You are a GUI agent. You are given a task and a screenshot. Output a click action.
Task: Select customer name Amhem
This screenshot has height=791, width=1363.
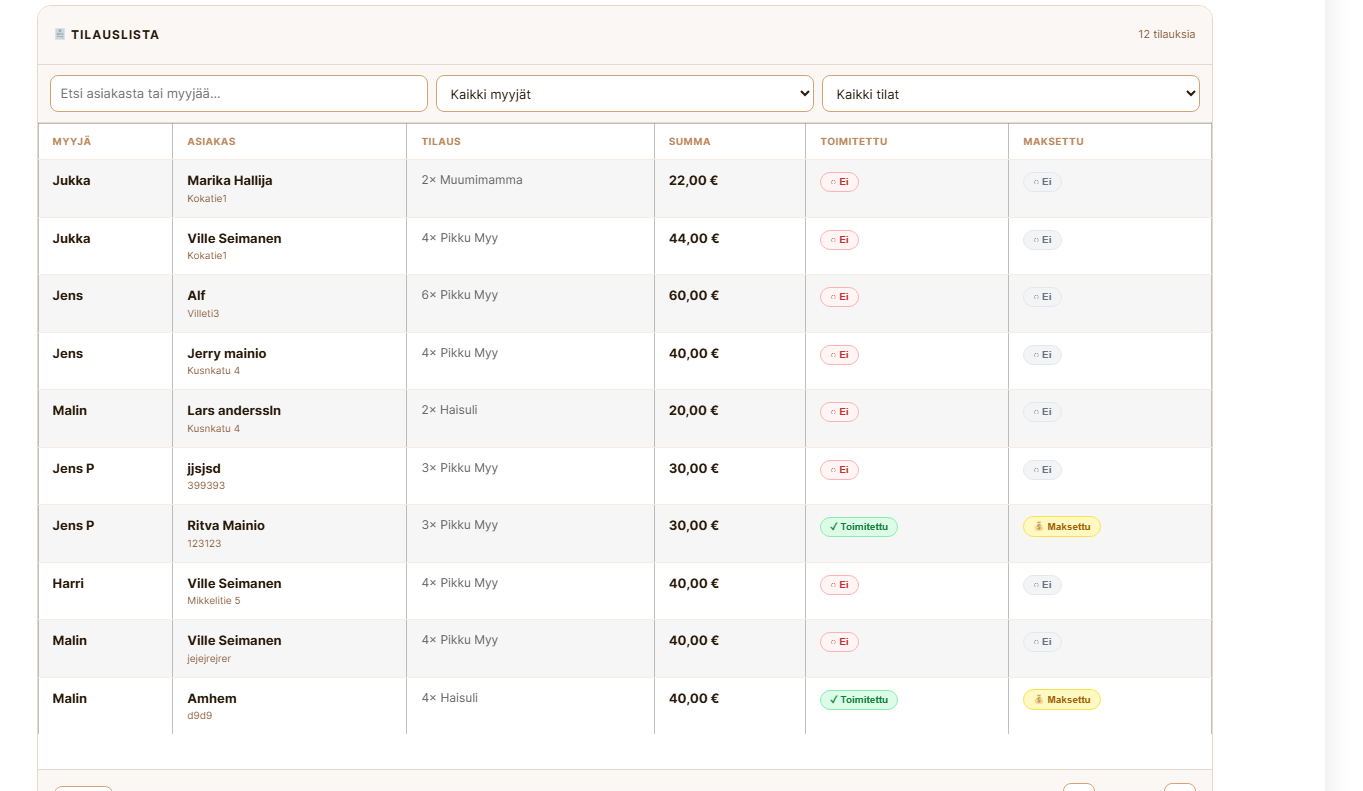pyautogui.click(x=212, y=699)
